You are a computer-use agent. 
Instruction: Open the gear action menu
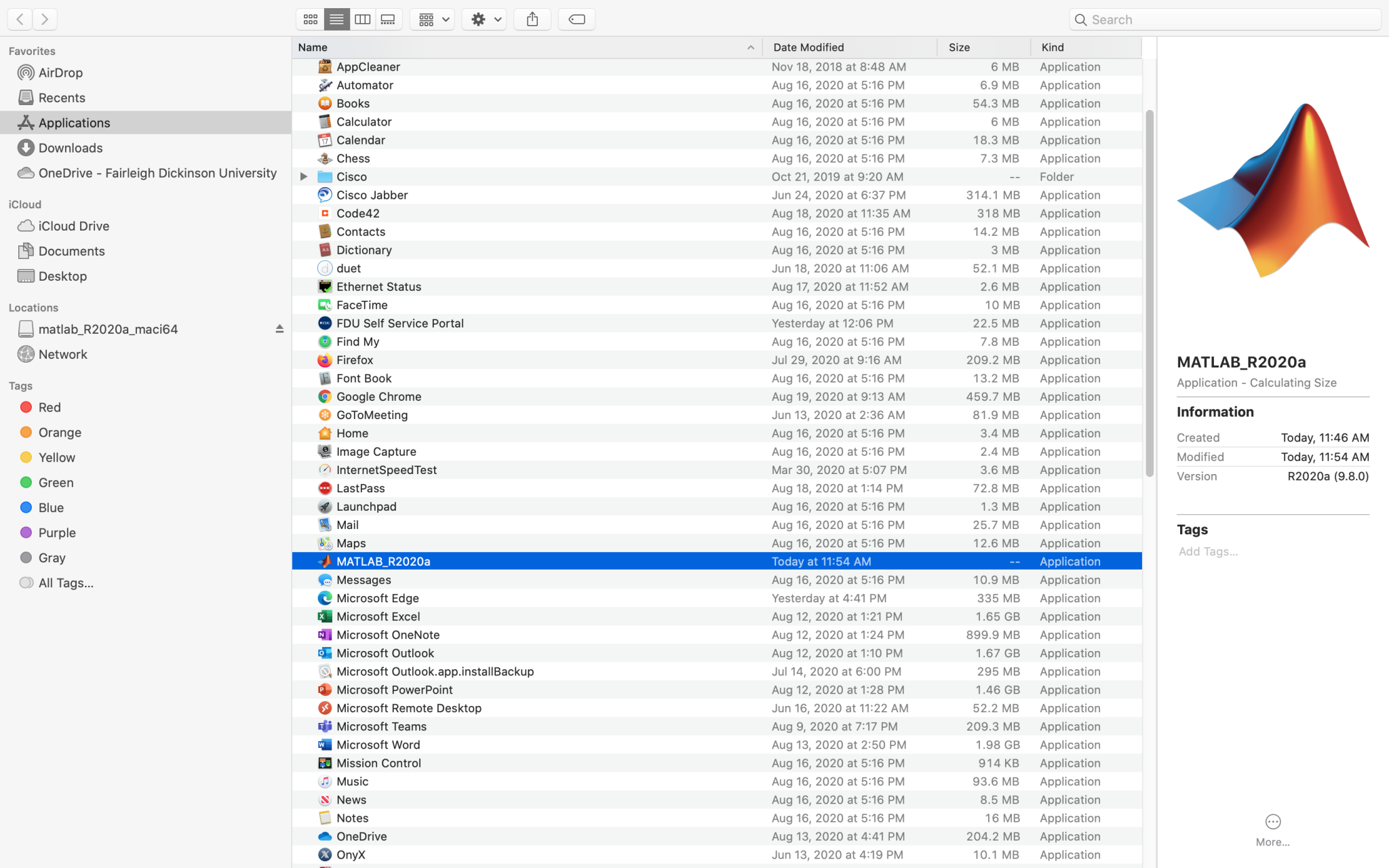pyautogui.click(x=484, y=19)
